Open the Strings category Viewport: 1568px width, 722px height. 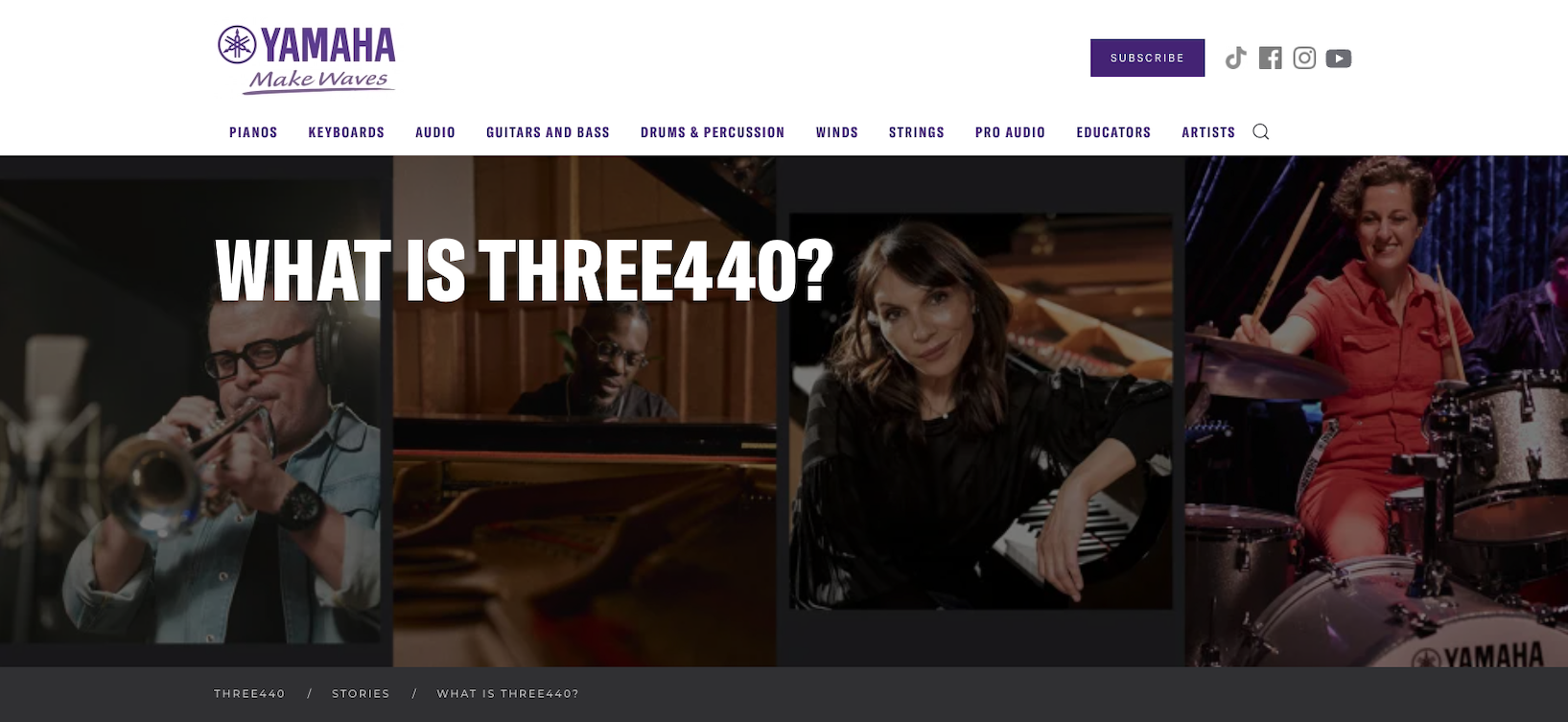[917, 132]
